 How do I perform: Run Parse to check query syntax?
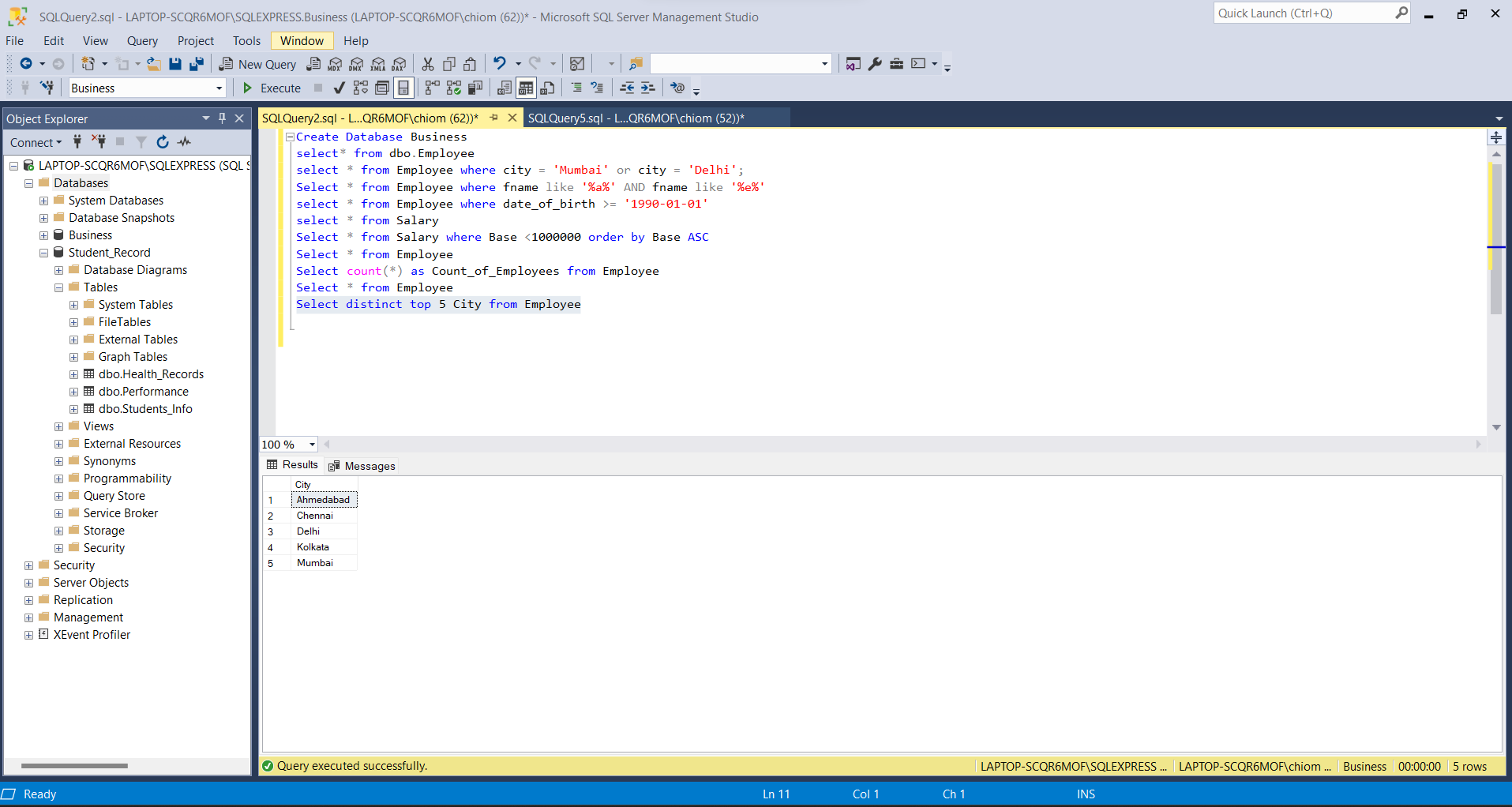(x=338, y=88)
